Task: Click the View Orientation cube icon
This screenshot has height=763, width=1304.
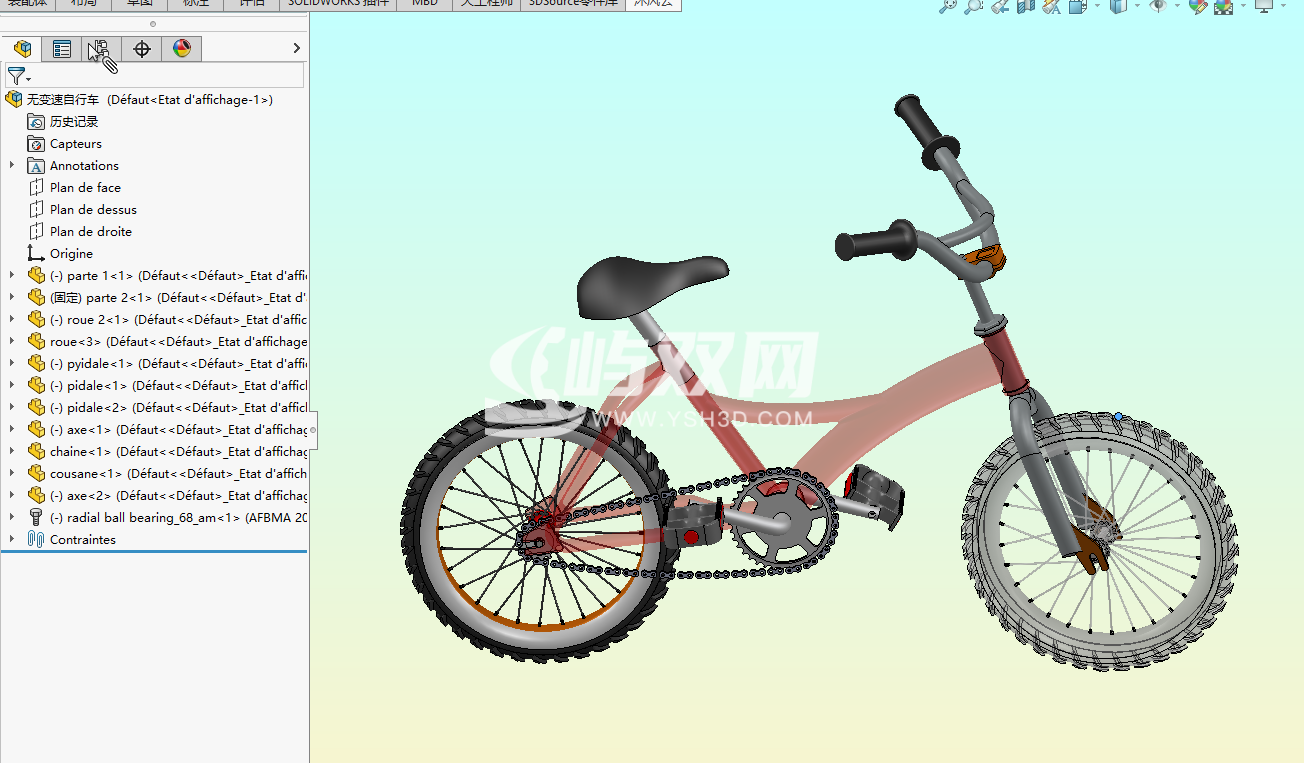Action: [1078, 6]
